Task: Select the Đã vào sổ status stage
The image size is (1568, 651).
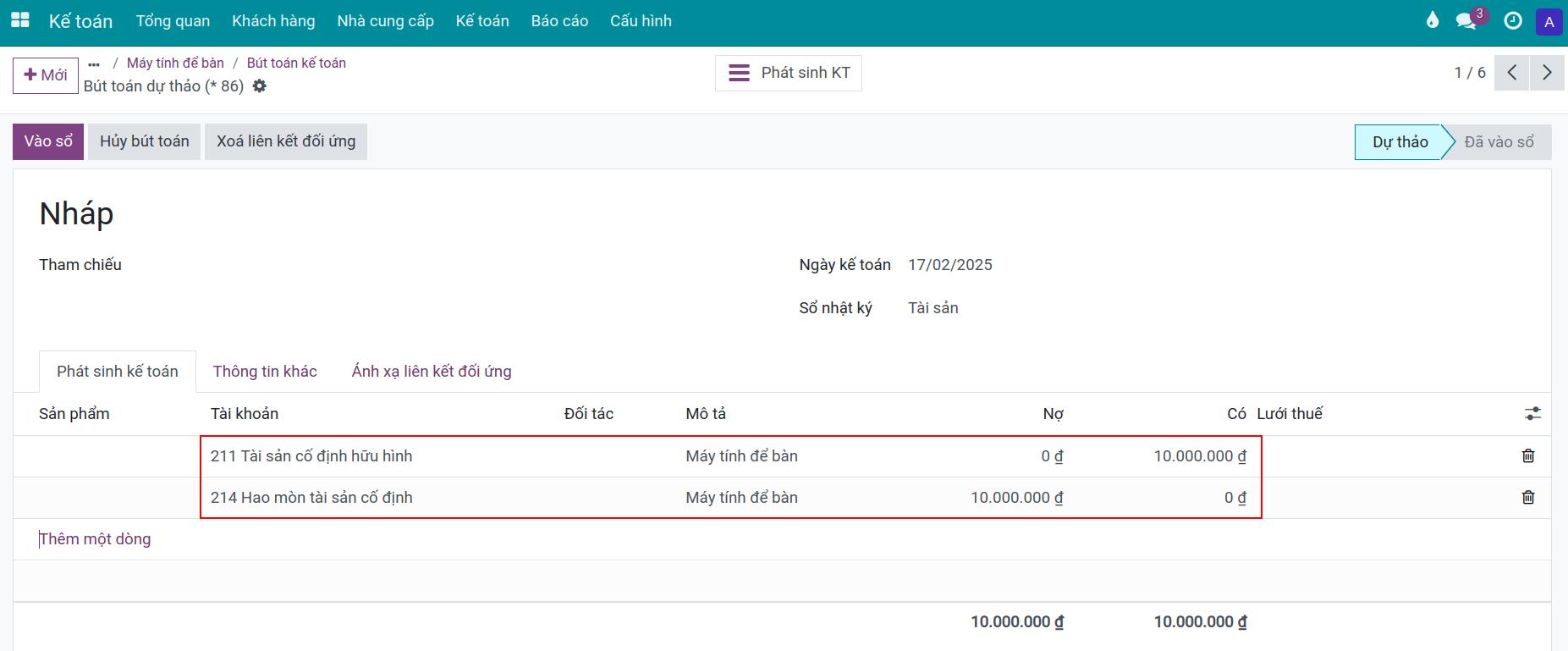Action: (1499, 142)
